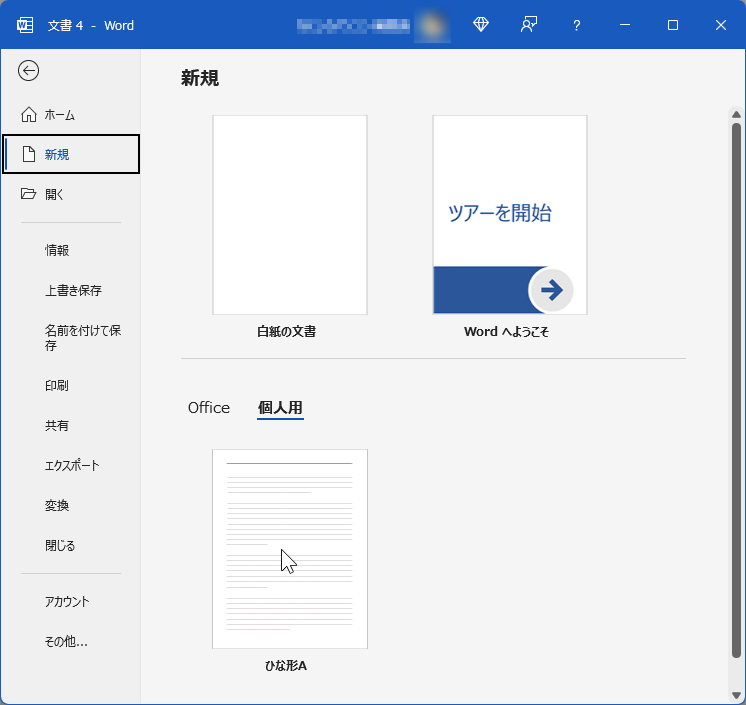Click the vertical scrollbar thumb
This screenshot has width=746, height=705.
point(736,391)
